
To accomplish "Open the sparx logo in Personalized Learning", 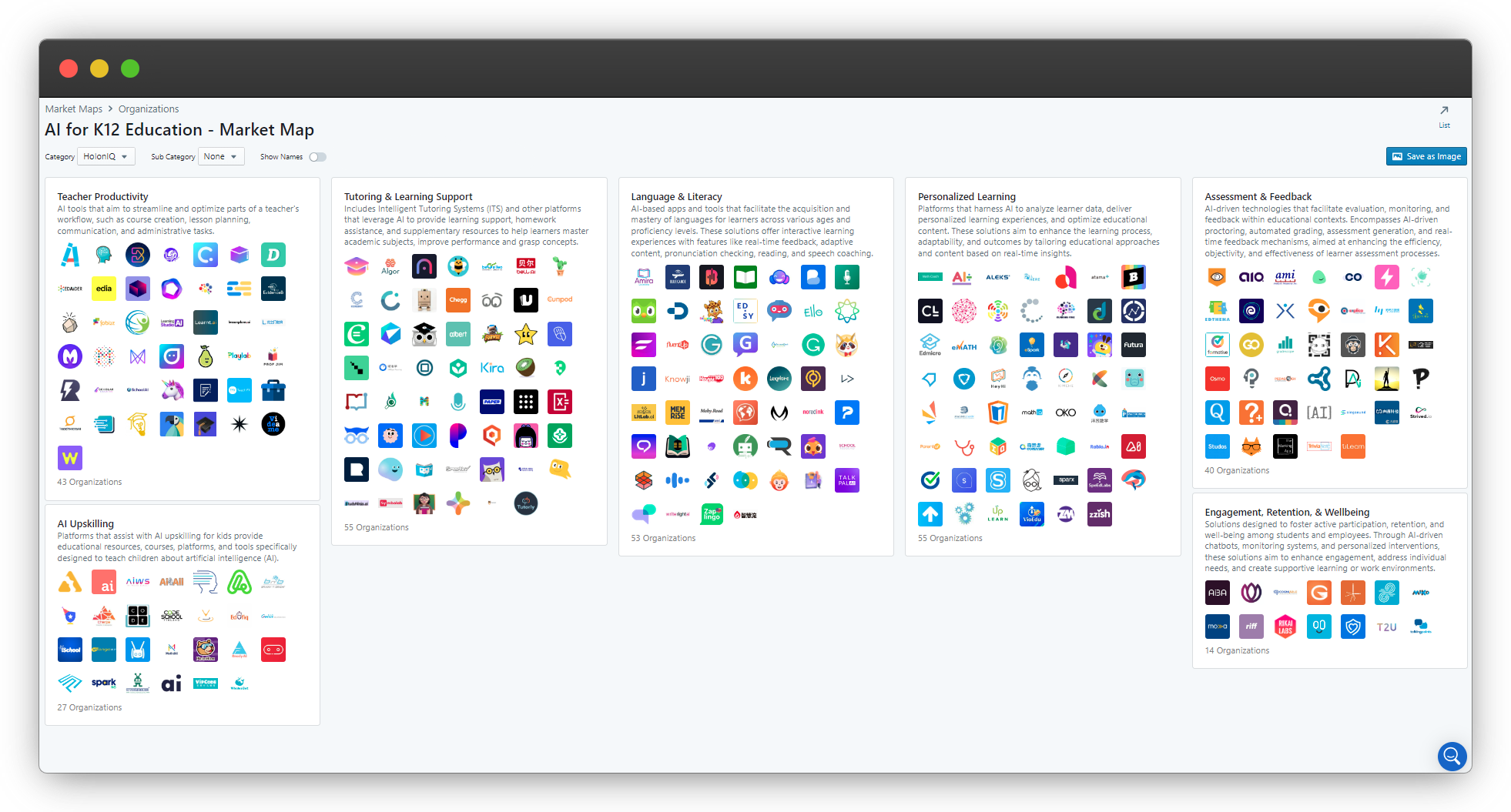I will coord(1066,480).
